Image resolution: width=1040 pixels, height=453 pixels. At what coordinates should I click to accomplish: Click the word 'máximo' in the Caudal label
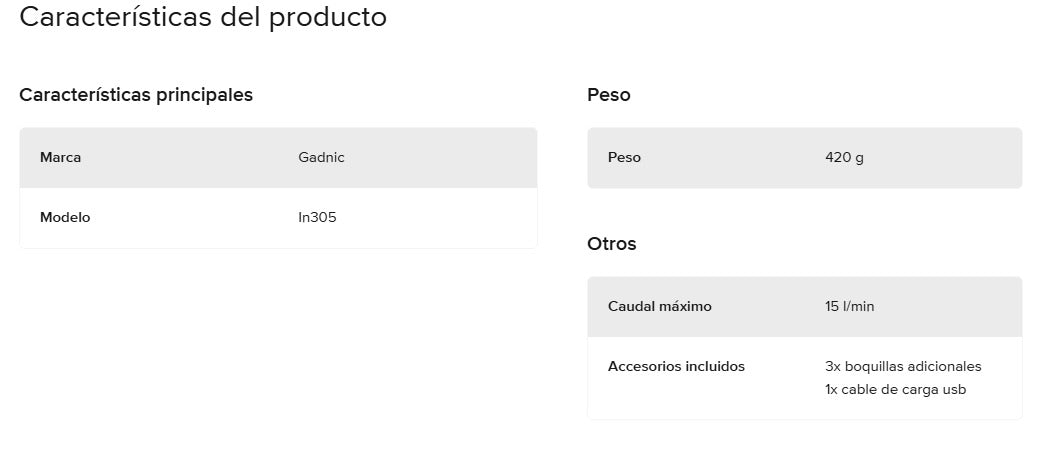click(685, 306)
